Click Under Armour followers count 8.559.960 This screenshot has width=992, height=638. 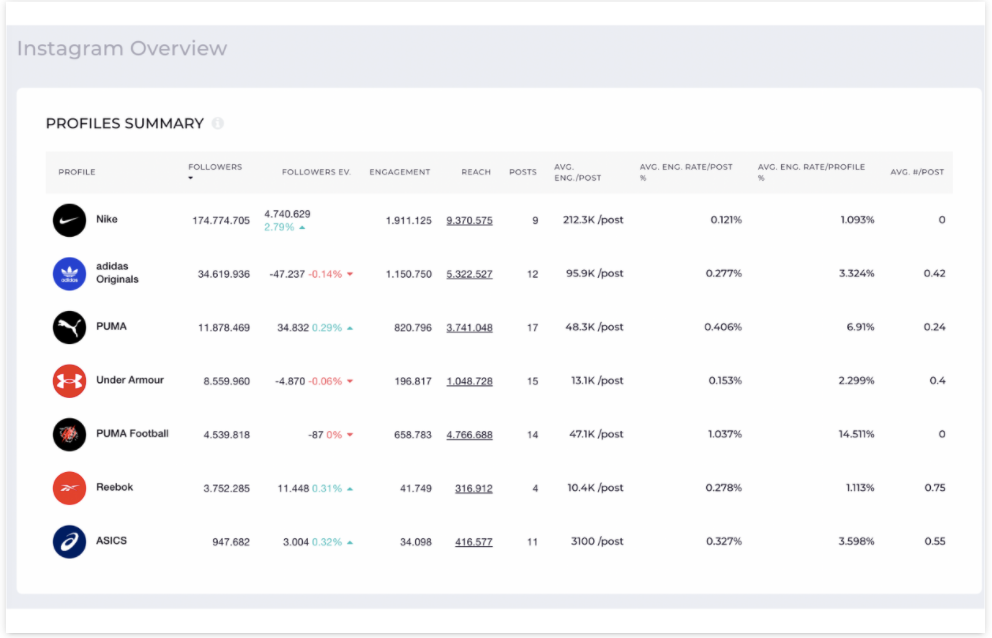226,381
